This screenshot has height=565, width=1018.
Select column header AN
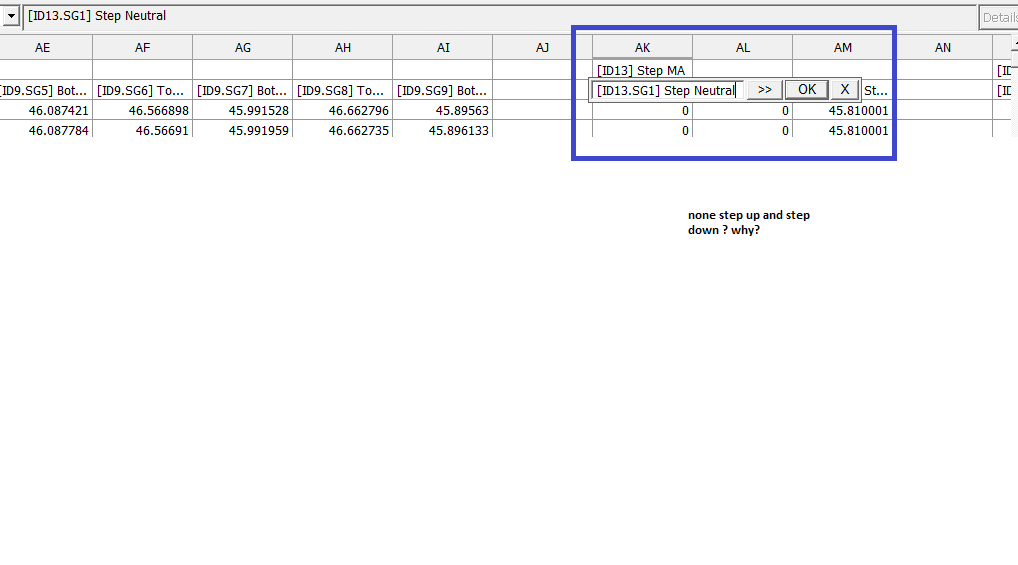(x=942, y=47)
